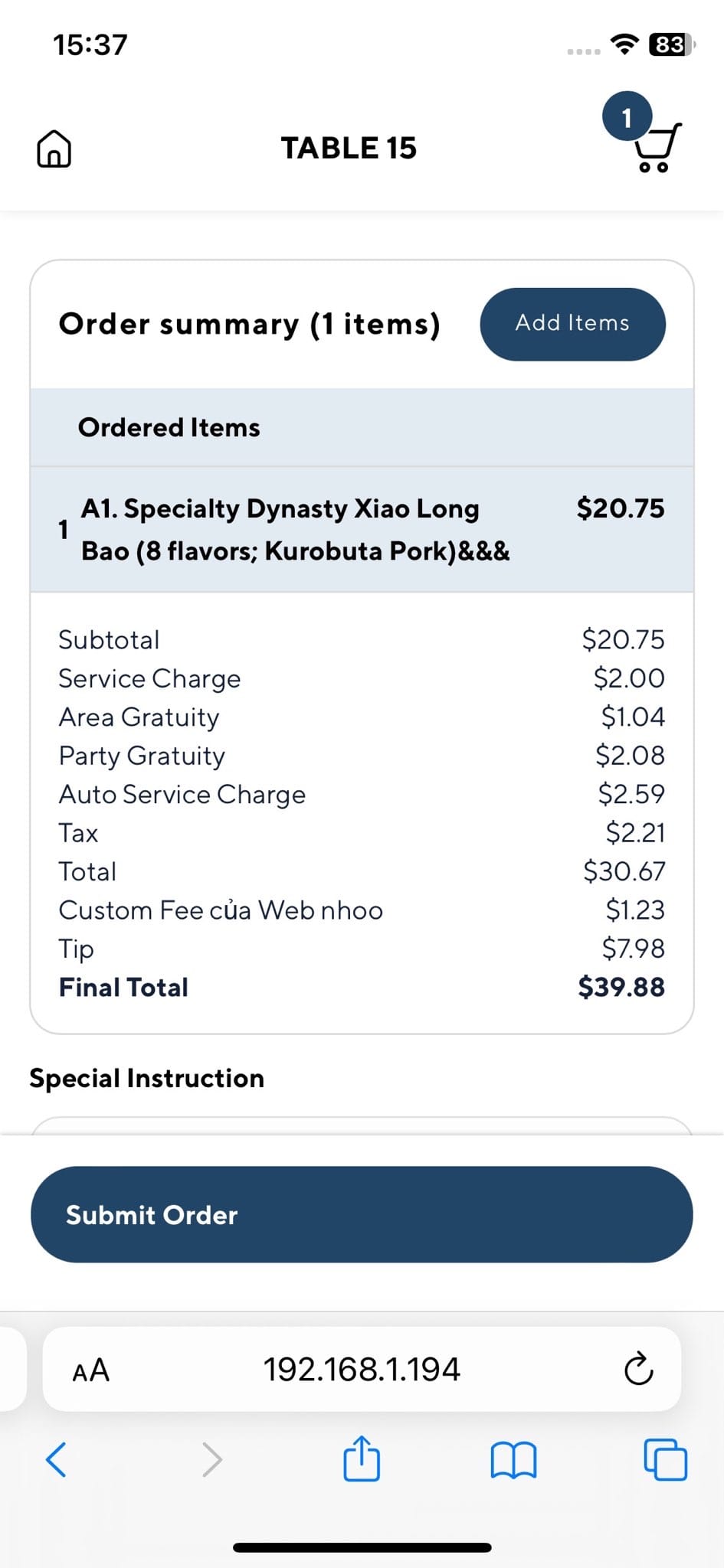Tap the TABLE 15 header title
Image resolution: width=724 pixels, height=1568 pixels.
point(349,149)
